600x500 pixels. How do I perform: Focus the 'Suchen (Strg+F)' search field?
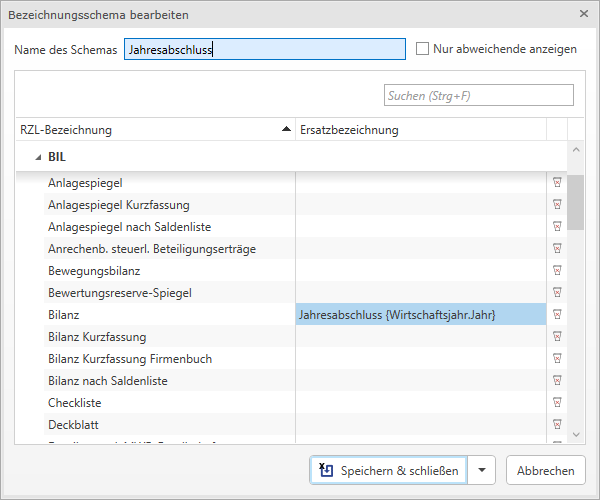click(478, 95)
